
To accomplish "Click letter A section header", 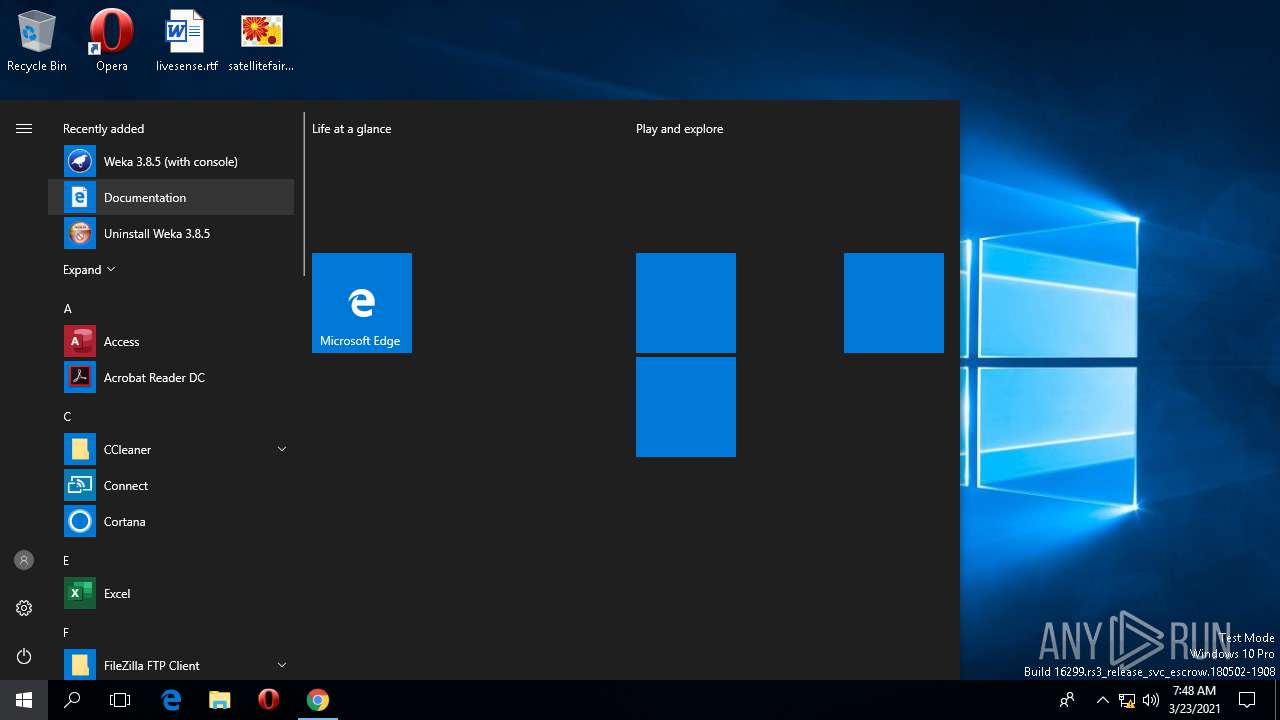I will click(67, 309).
